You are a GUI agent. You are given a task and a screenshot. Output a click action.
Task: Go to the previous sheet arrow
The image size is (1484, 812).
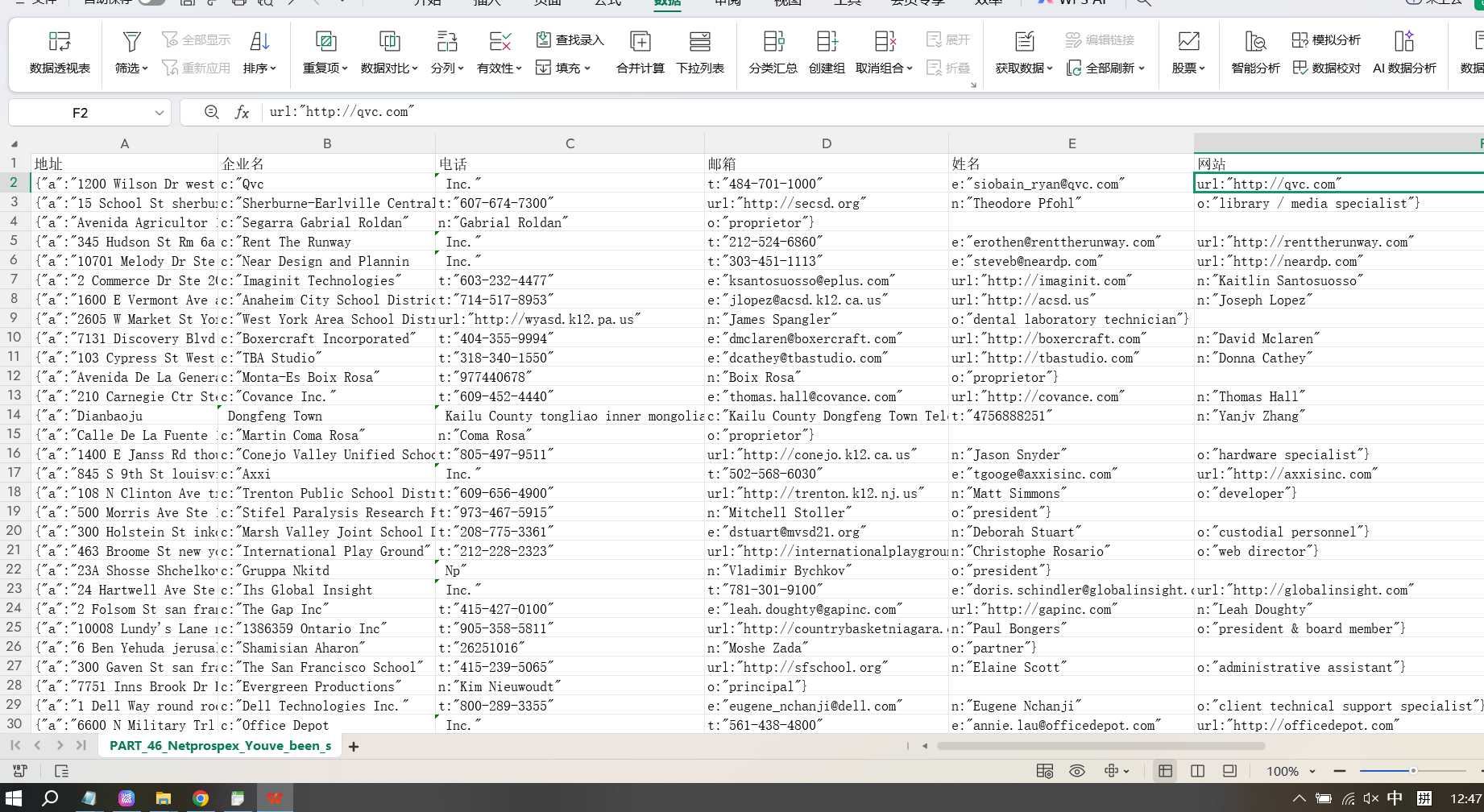(x=37, y=745)
